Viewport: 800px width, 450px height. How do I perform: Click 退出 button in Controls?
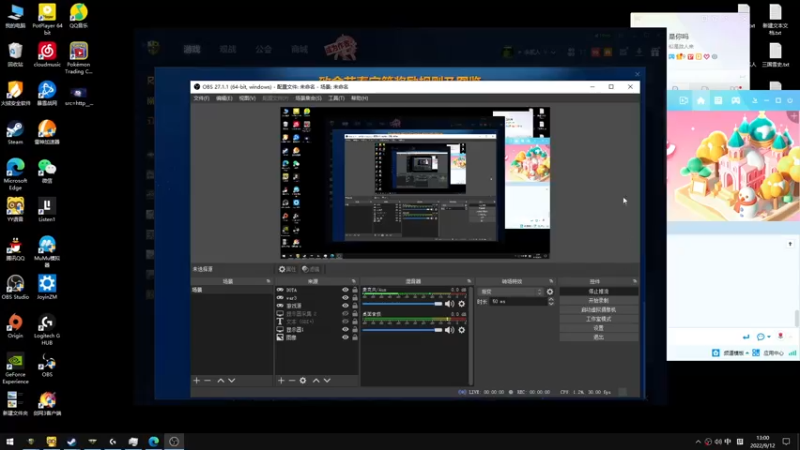(x=598, y=337)
